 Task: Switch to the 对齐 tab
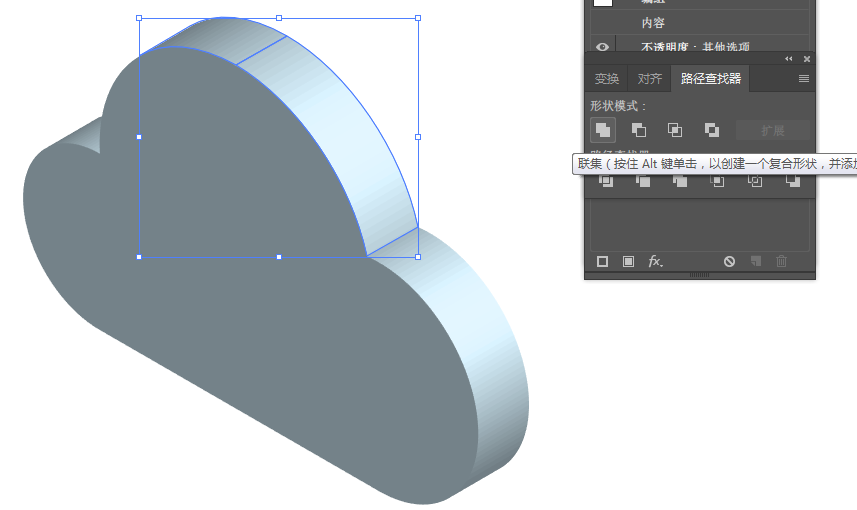click(650, 79)
